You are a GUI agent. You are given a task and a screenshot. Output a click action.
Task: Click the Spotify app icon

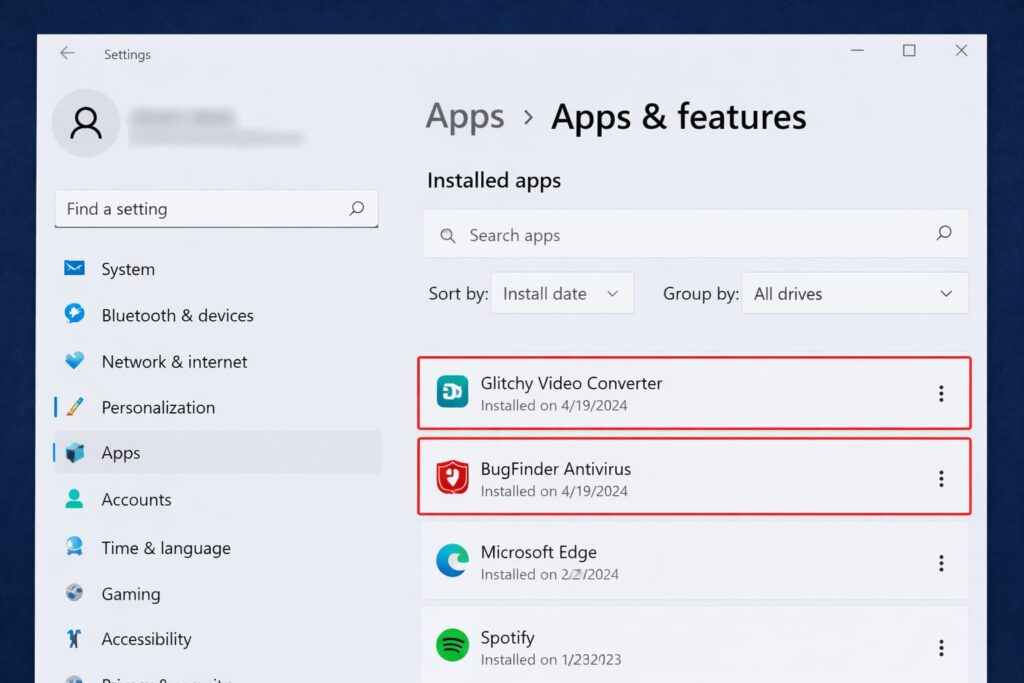tap(452, 646)
